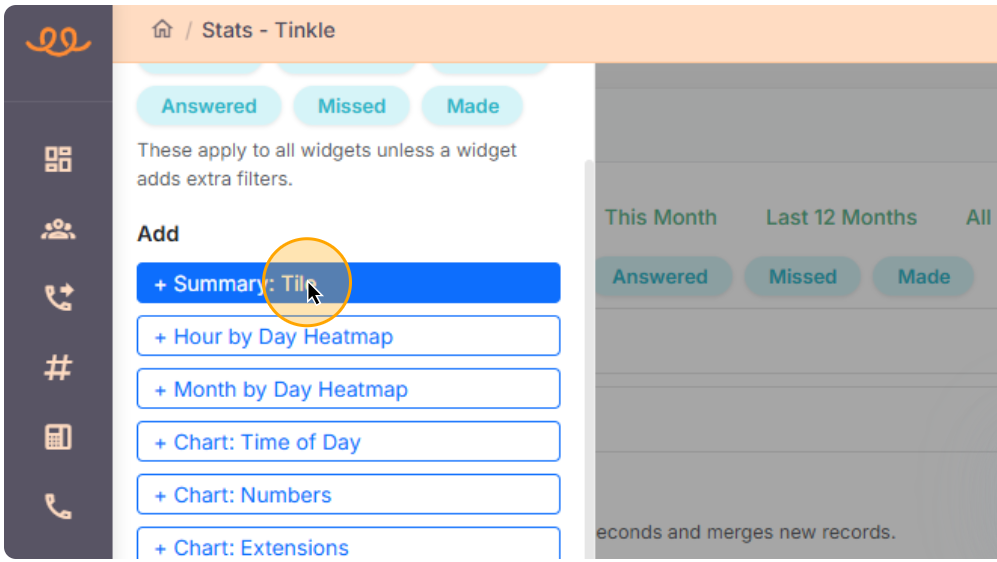Toggle the Made filter in panel
This screenshot has width=997, height=562.
(x=473, y=106)
